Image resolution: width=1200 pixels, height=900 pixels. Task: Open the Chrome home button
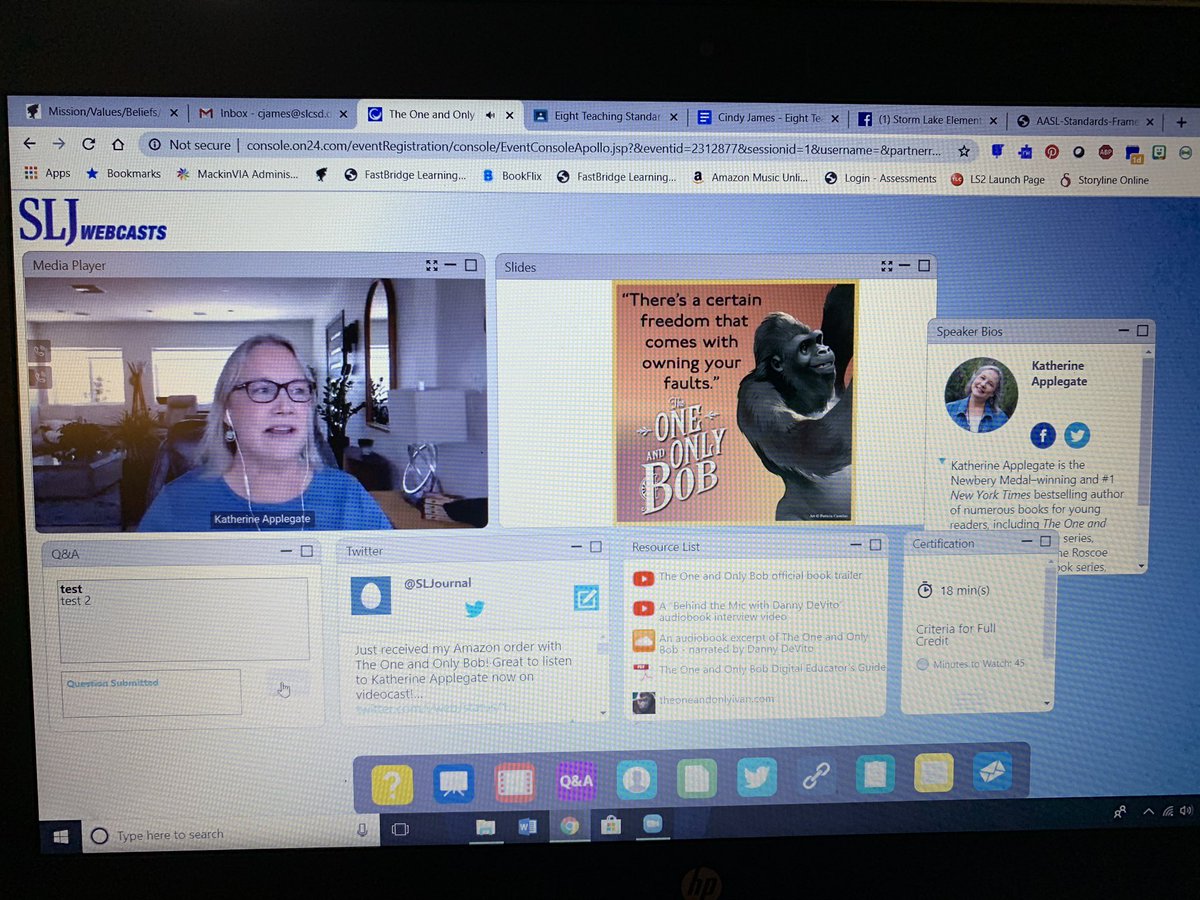118,144
